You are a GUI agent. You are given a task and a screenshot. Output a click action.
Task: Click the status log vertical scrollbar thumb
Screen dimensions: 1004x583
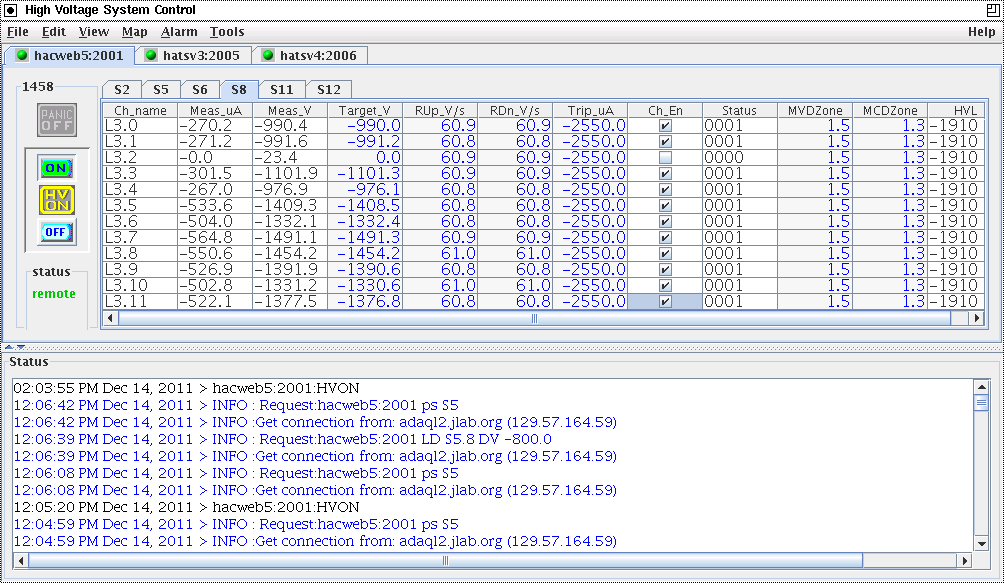[982, 403]
